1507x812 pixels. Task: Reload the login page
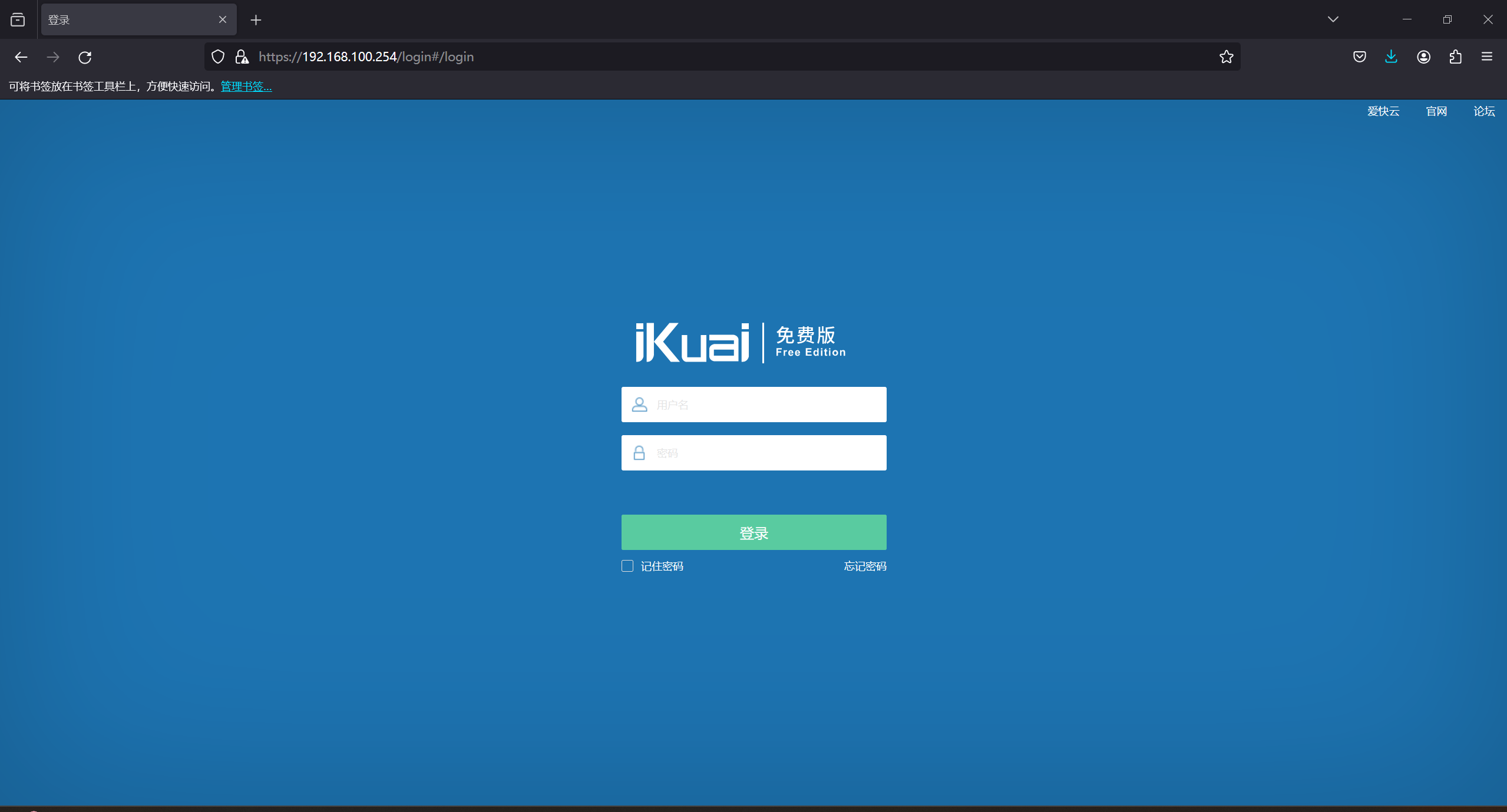(85, 57)
